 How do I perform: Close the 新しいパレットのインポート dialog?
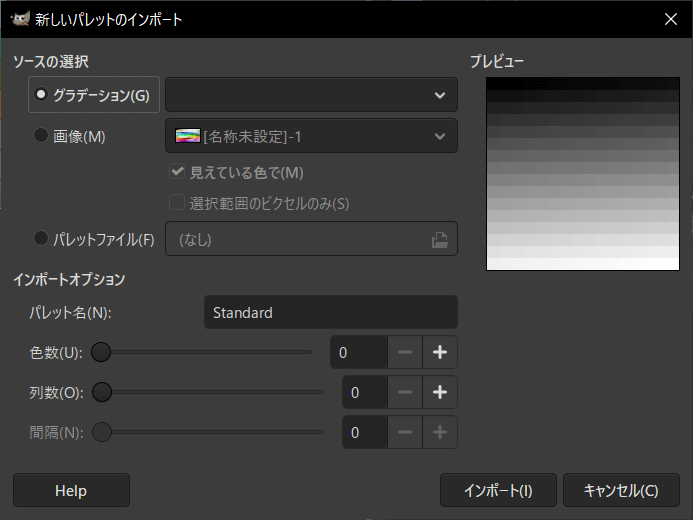[670, 19]
